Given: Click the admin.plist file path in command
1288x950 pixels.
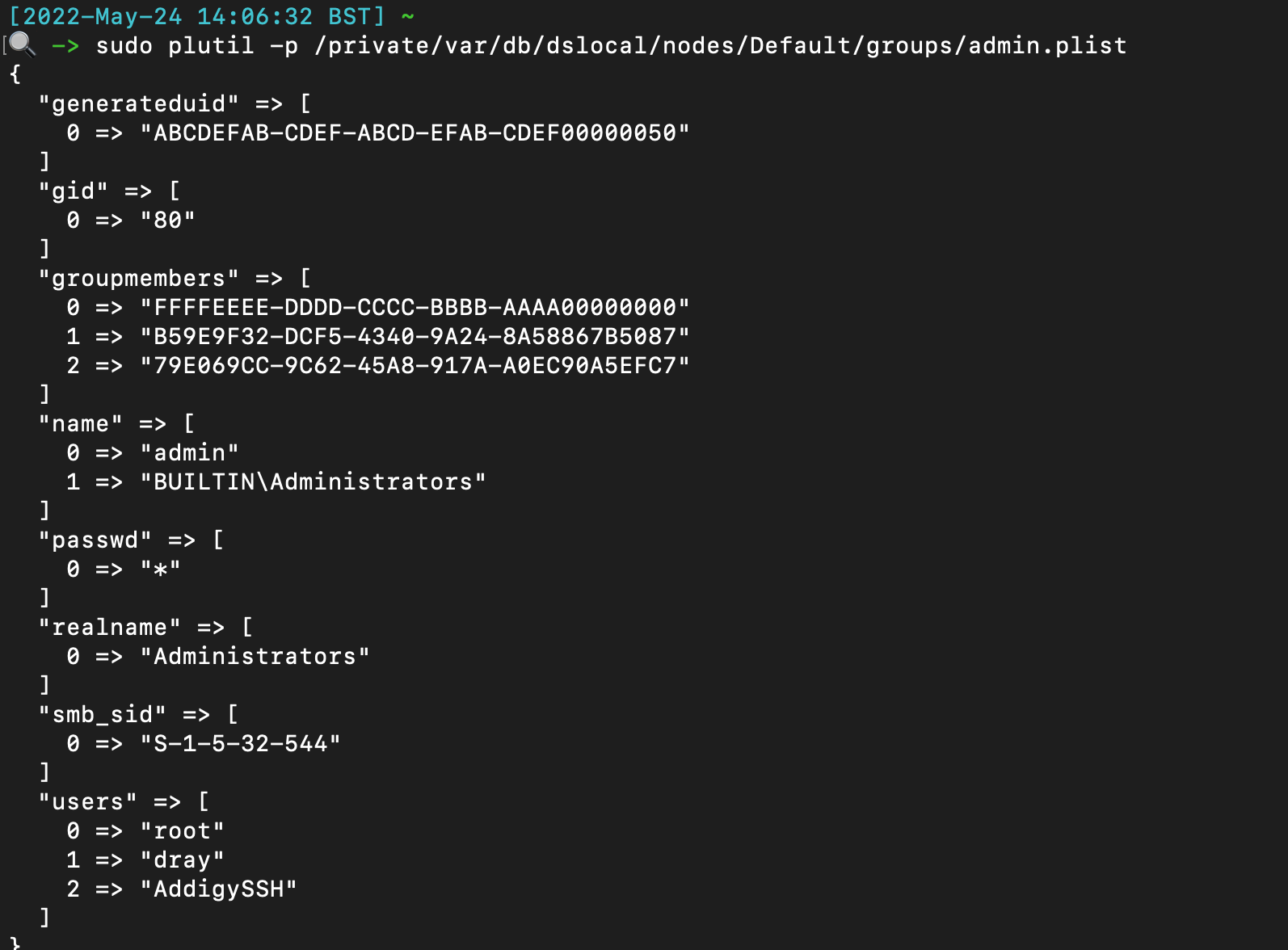Looking at the screenshot, I should [x=720, y=45].
